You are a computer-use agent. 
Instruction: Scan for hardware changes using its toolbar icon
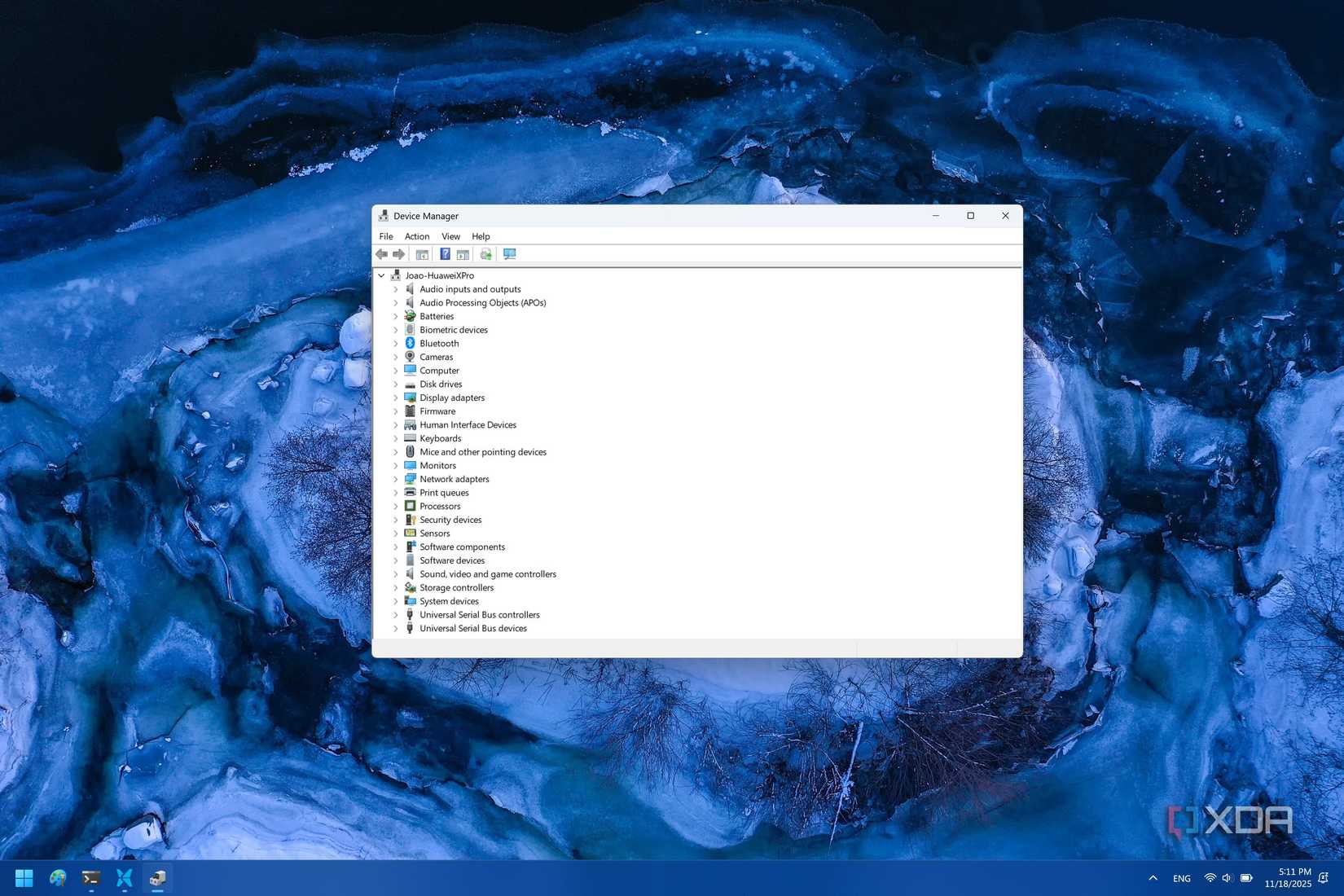pos(485,253)
